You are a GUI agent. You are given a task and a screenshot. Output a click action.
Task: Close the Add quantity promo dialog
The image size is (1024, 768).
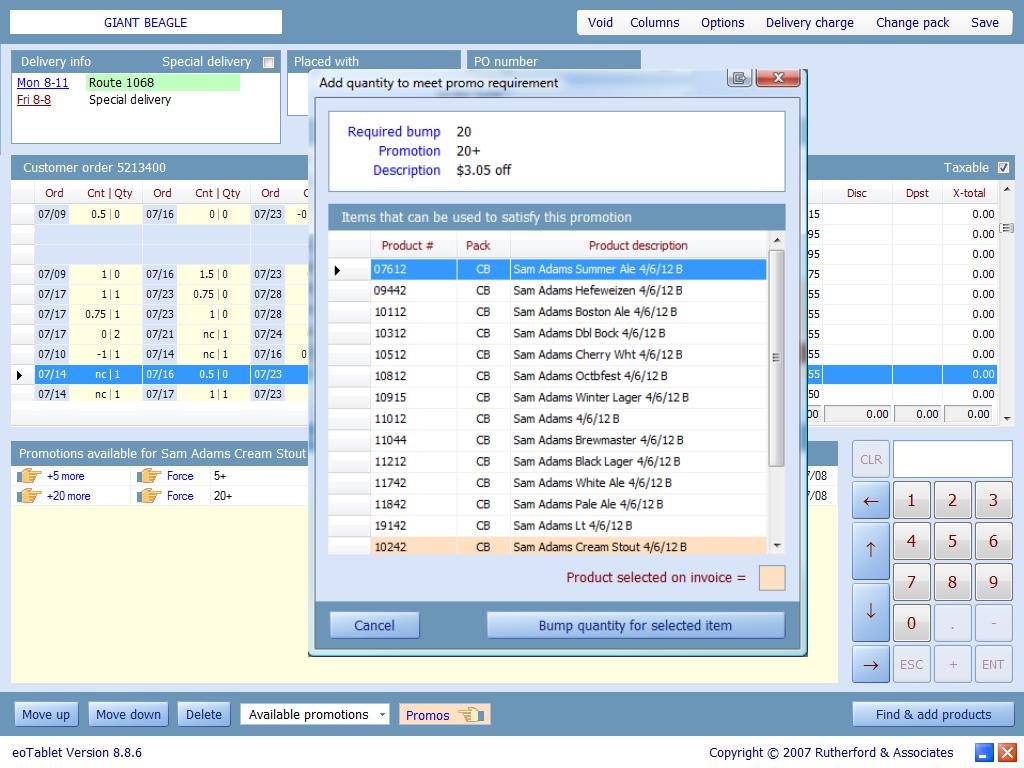point(778,78)
